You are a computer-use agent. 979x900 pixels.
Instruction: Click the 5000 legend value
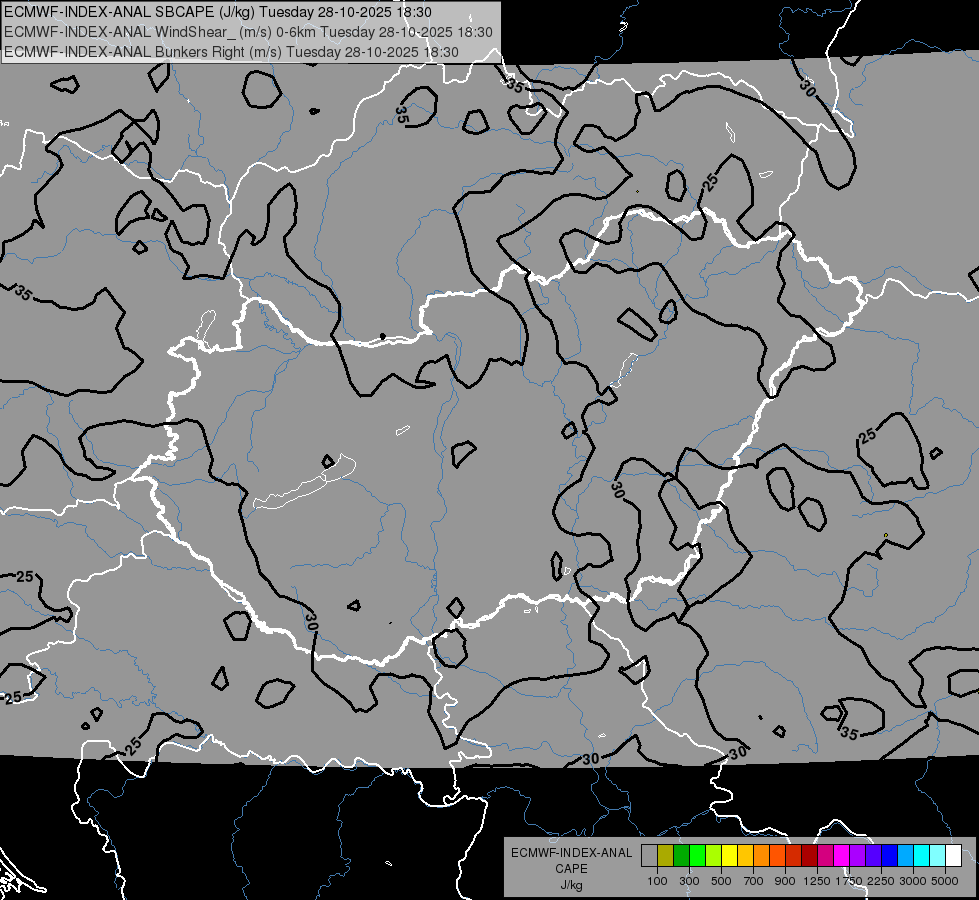pyautogui.click(x=945, y=881)
